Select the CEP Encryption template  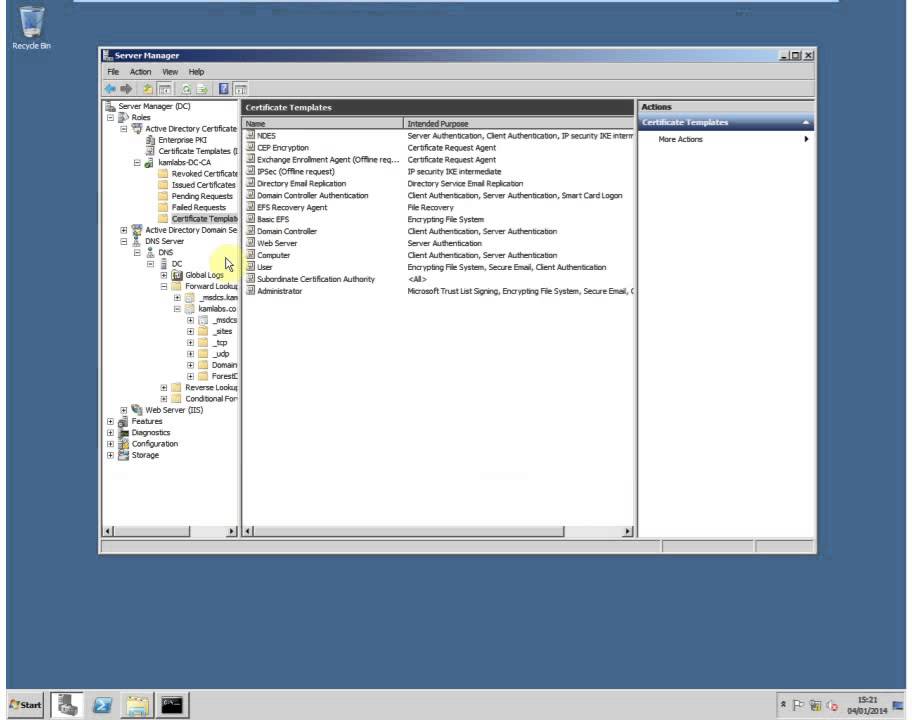[x=283, y=148]
